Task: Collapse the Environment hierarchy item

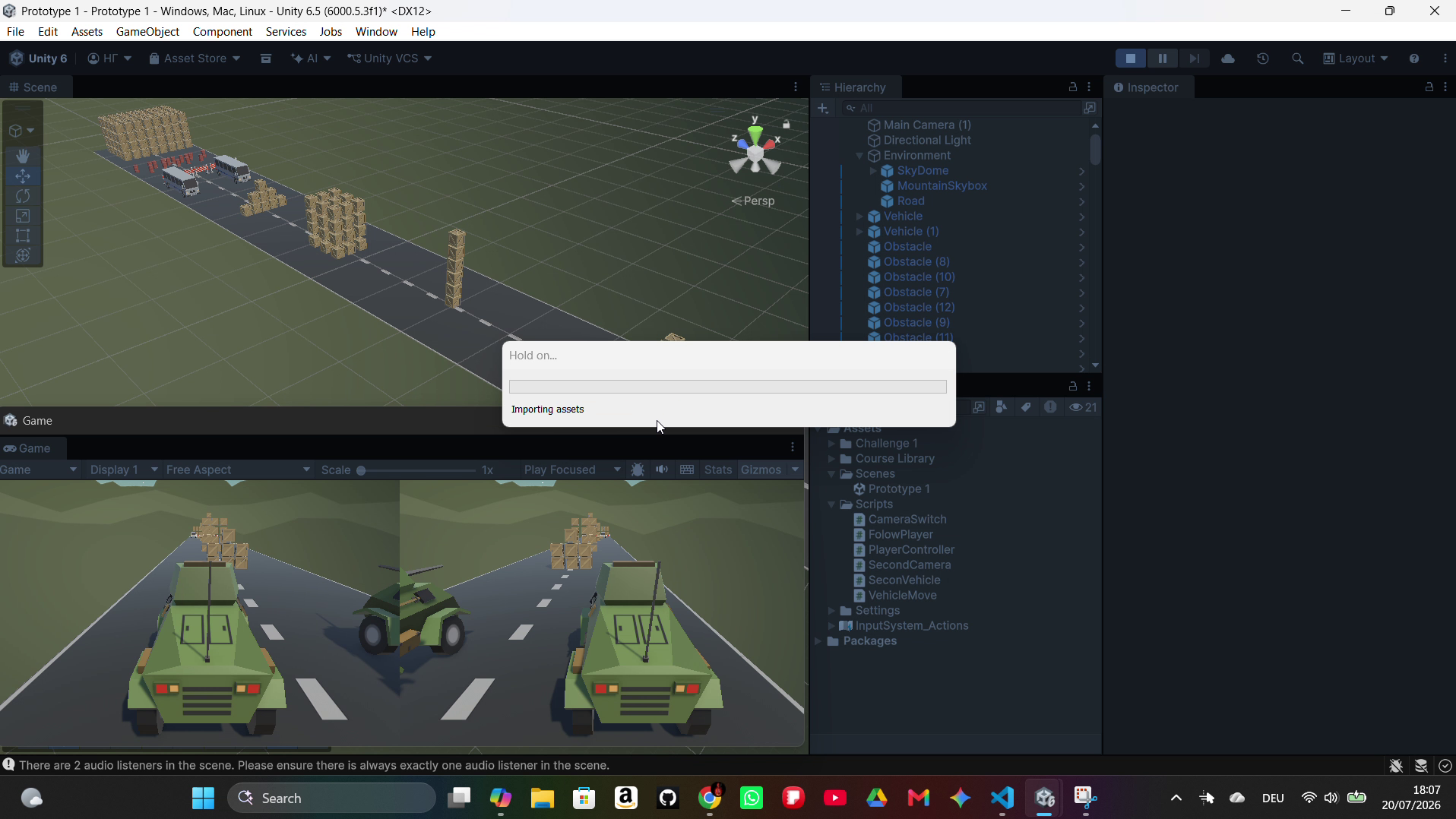Action: [859, 156]
